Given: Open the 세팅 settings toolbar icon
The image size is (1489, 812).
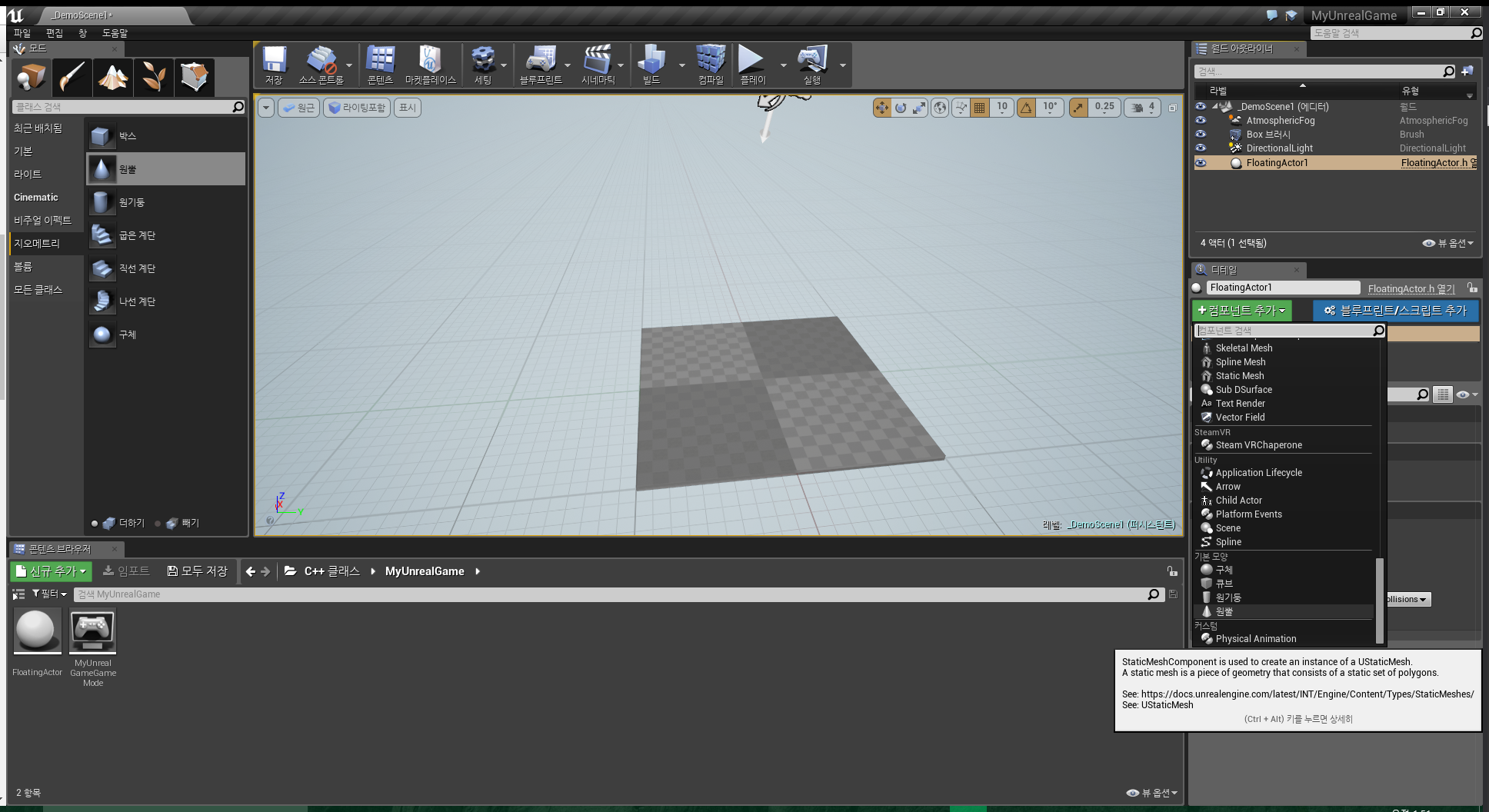Looking at the screenshot, I should click(x=483, y=65).
